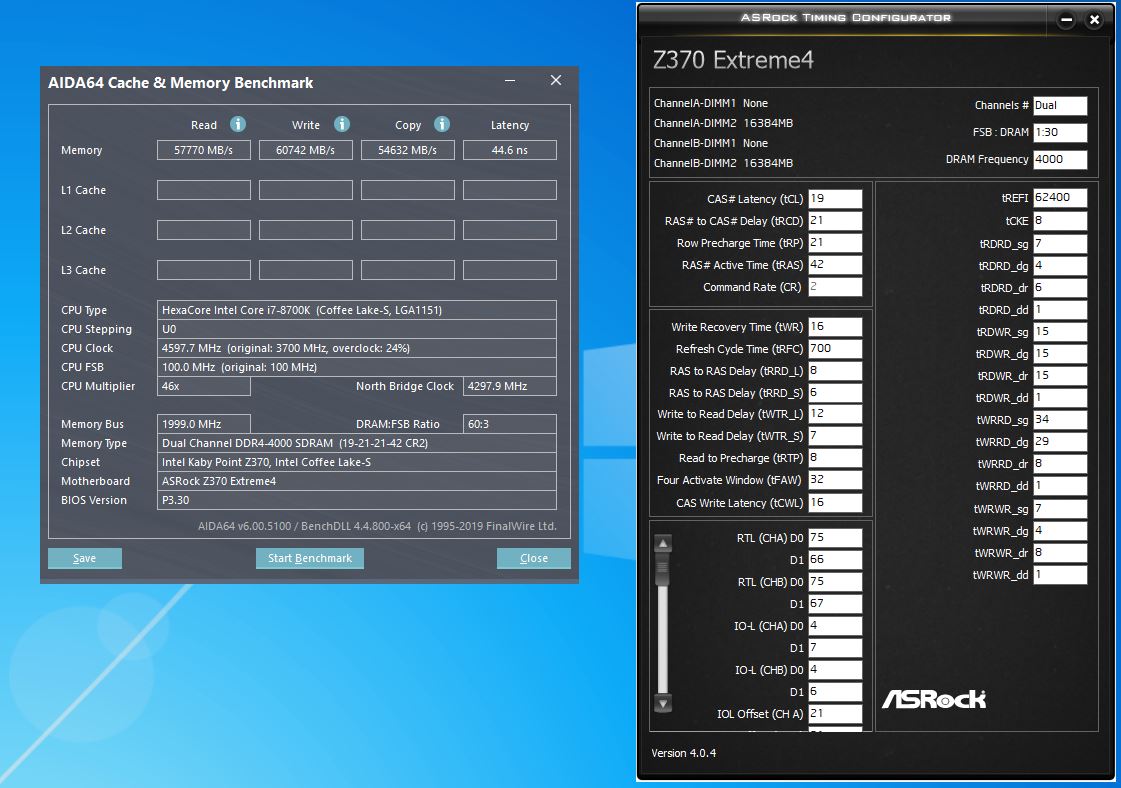Click the tREFI field showing 62400

(1060, 198)
